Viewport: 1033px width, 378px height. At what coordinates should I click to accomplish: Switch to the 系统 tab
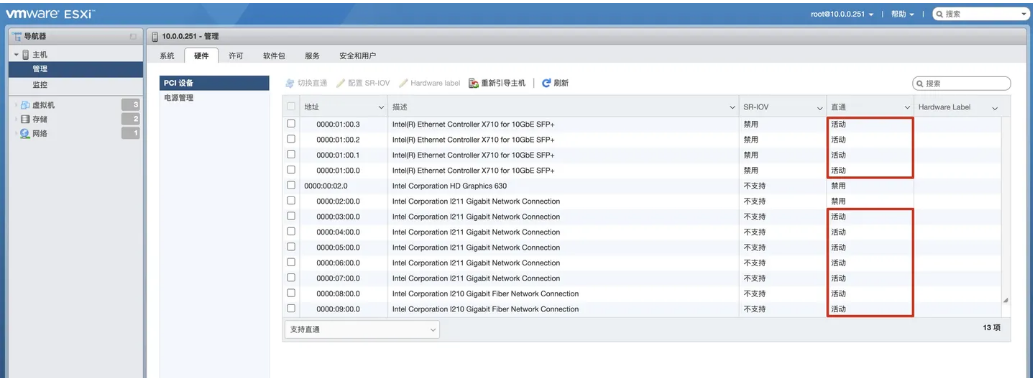tap(167, 56)
